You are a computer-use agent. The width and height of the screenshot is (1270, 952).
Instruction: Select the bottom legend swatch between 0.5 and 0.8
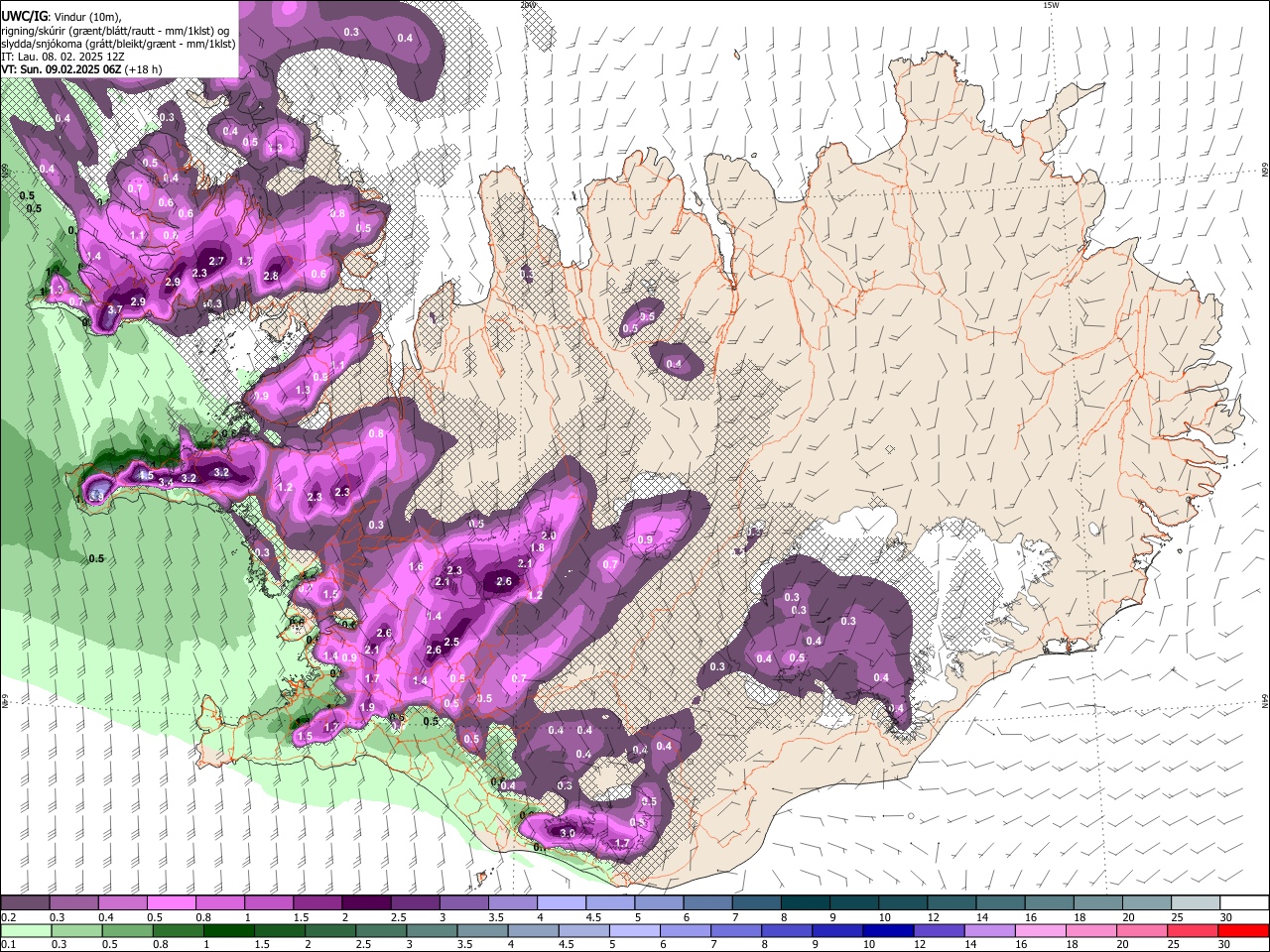pyautogui.click(x=127, y=930)
